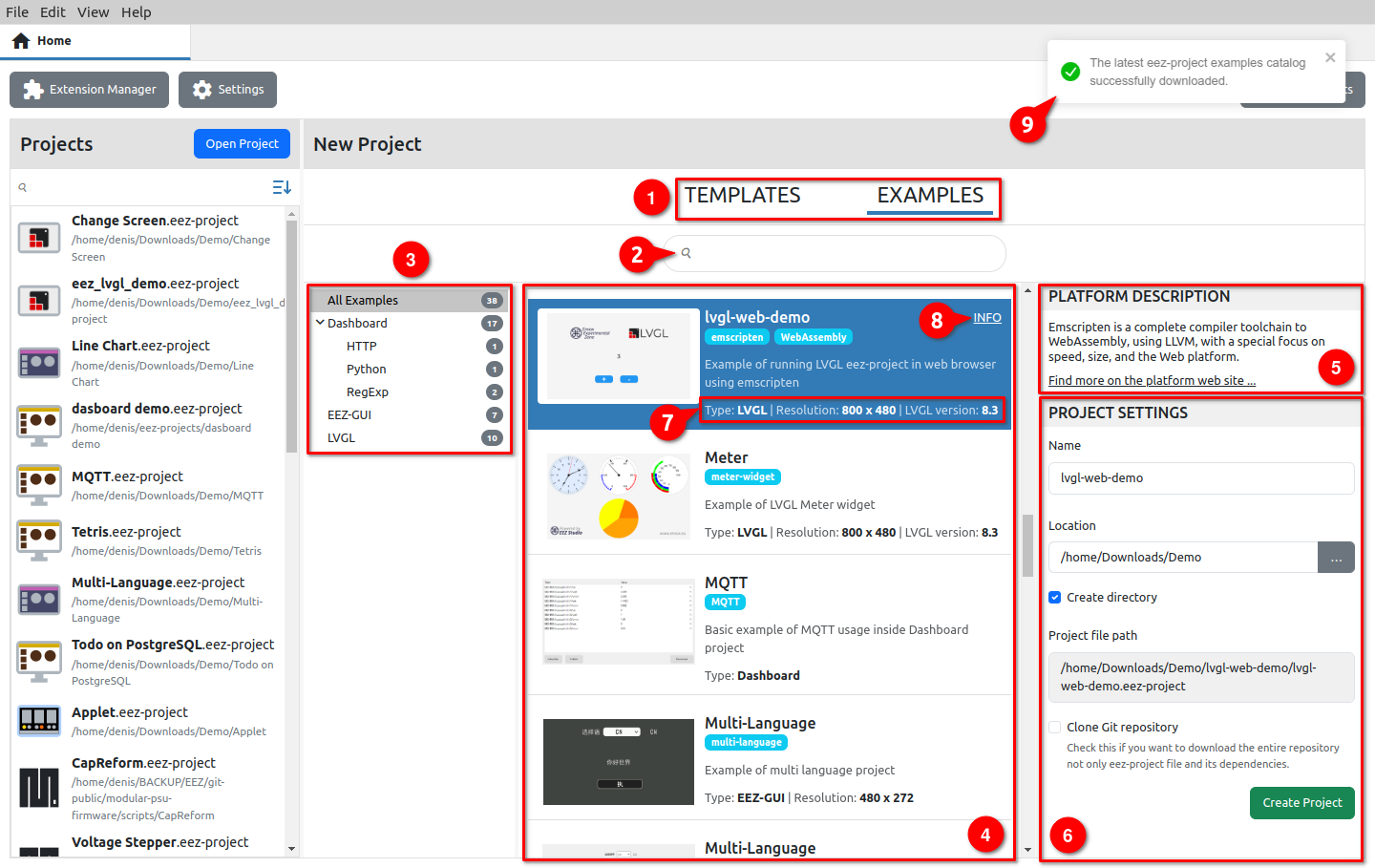Image resolution: width=1375 pixels, height=868 pixels.
Task: Click the CapReform project icon
Action: click(x=39, y=788)
